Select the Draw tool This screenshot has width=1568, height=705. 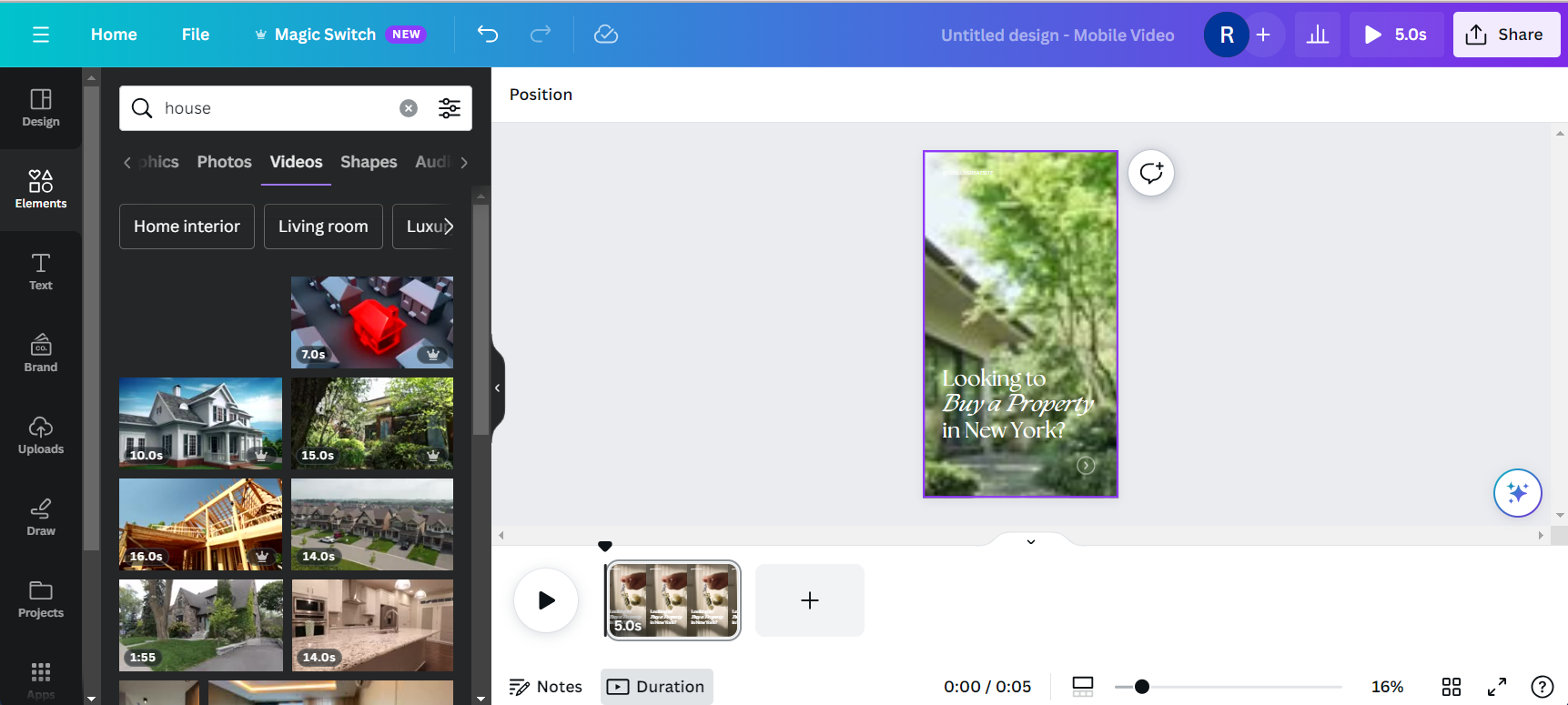tap(41, 517)
